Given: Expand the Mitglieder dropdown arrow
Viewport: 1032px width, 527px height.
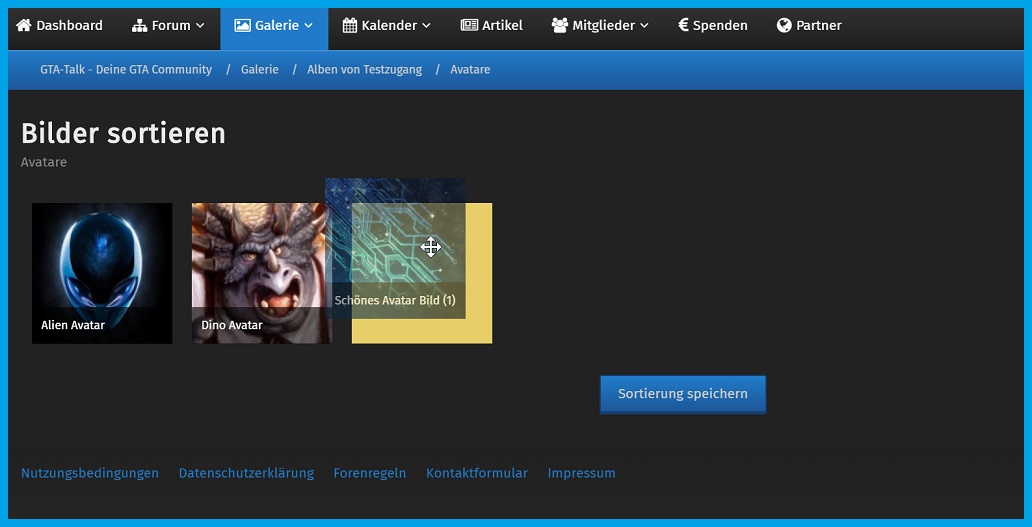Looking at the screenshot, I should [644, 25].
